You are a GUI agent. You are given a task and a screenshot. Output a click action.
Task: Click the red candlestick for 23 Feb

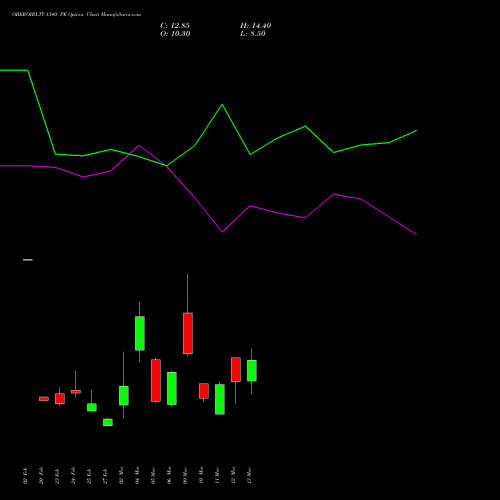point(60,399)
